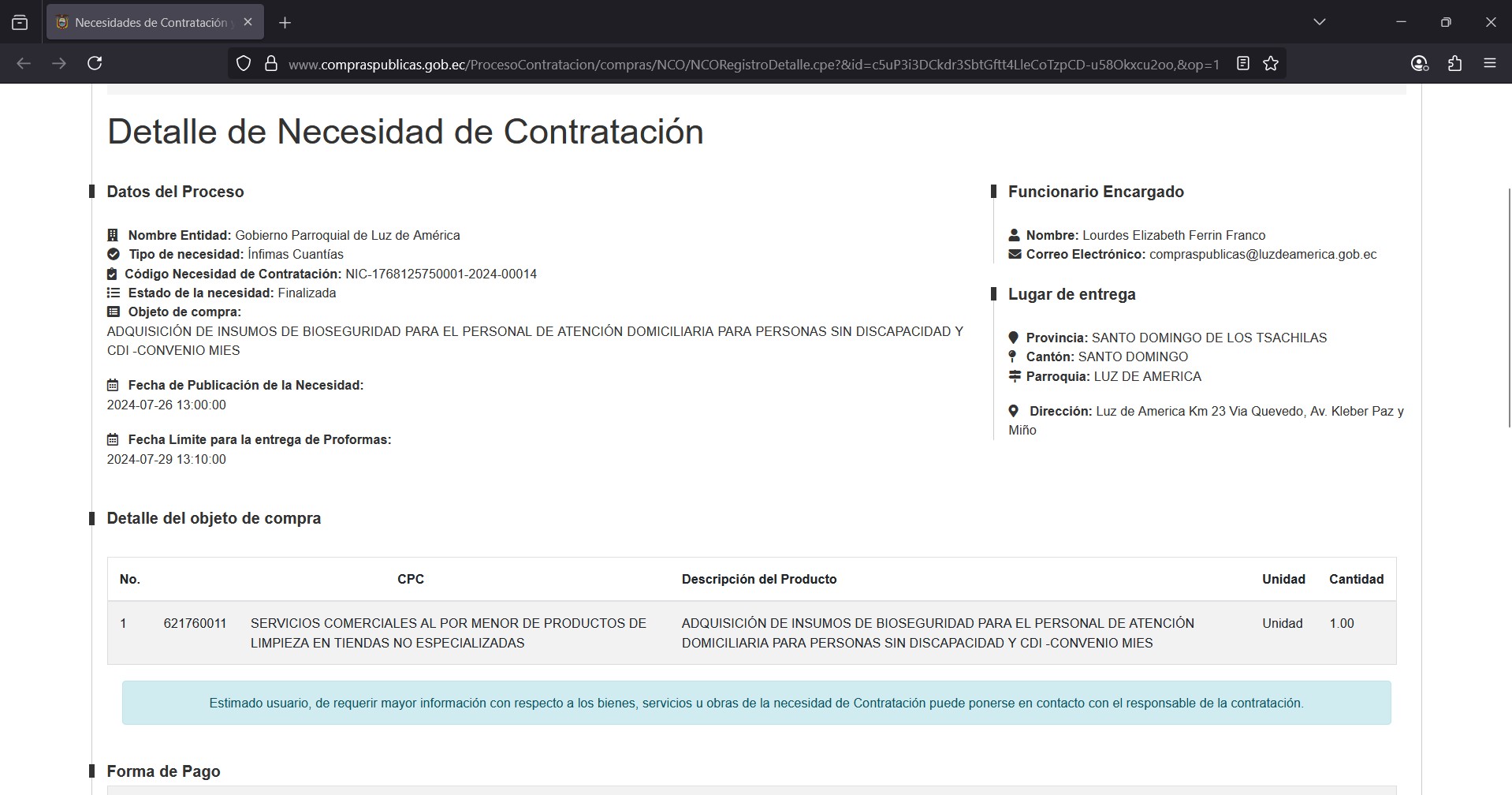Click the date 2024-07-26 13:00:00

pos(166,405)
